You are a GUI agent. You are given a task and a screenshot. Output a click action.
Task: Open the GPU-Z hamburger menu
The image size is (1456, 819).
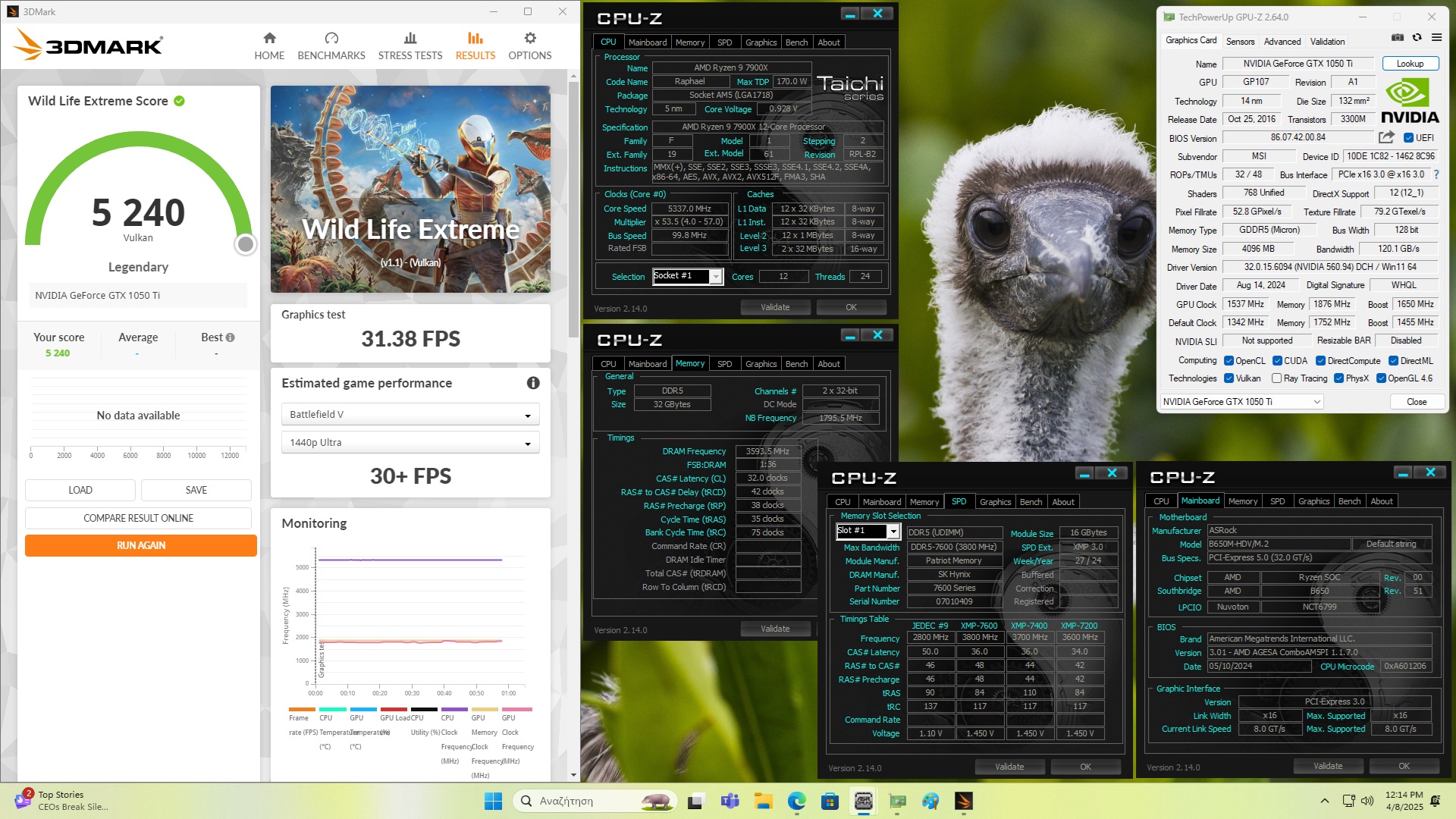(1436, 37)
